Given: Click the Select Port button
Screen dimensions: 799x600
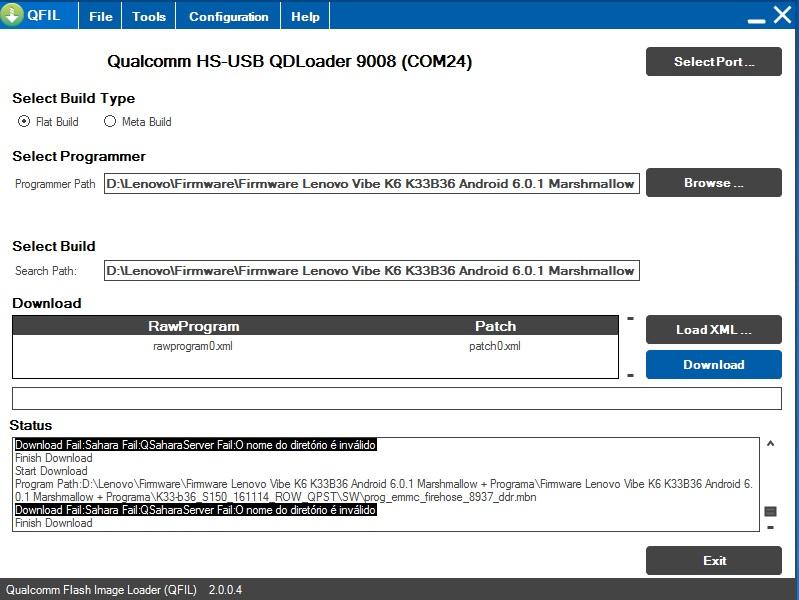Looking at the screenshot, I should [713, 62].
